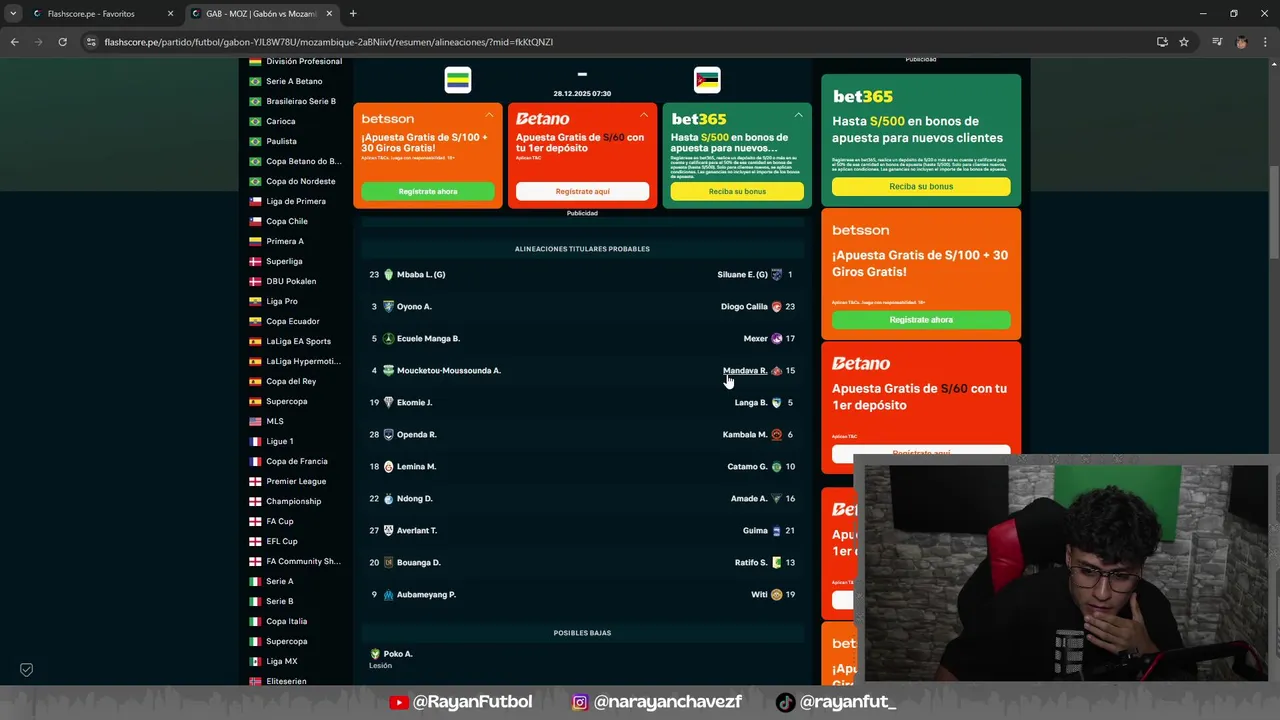Open Mouckетou-Moussounda A. player profile
The image size is (1280, 720).
[x=449, y=370]
